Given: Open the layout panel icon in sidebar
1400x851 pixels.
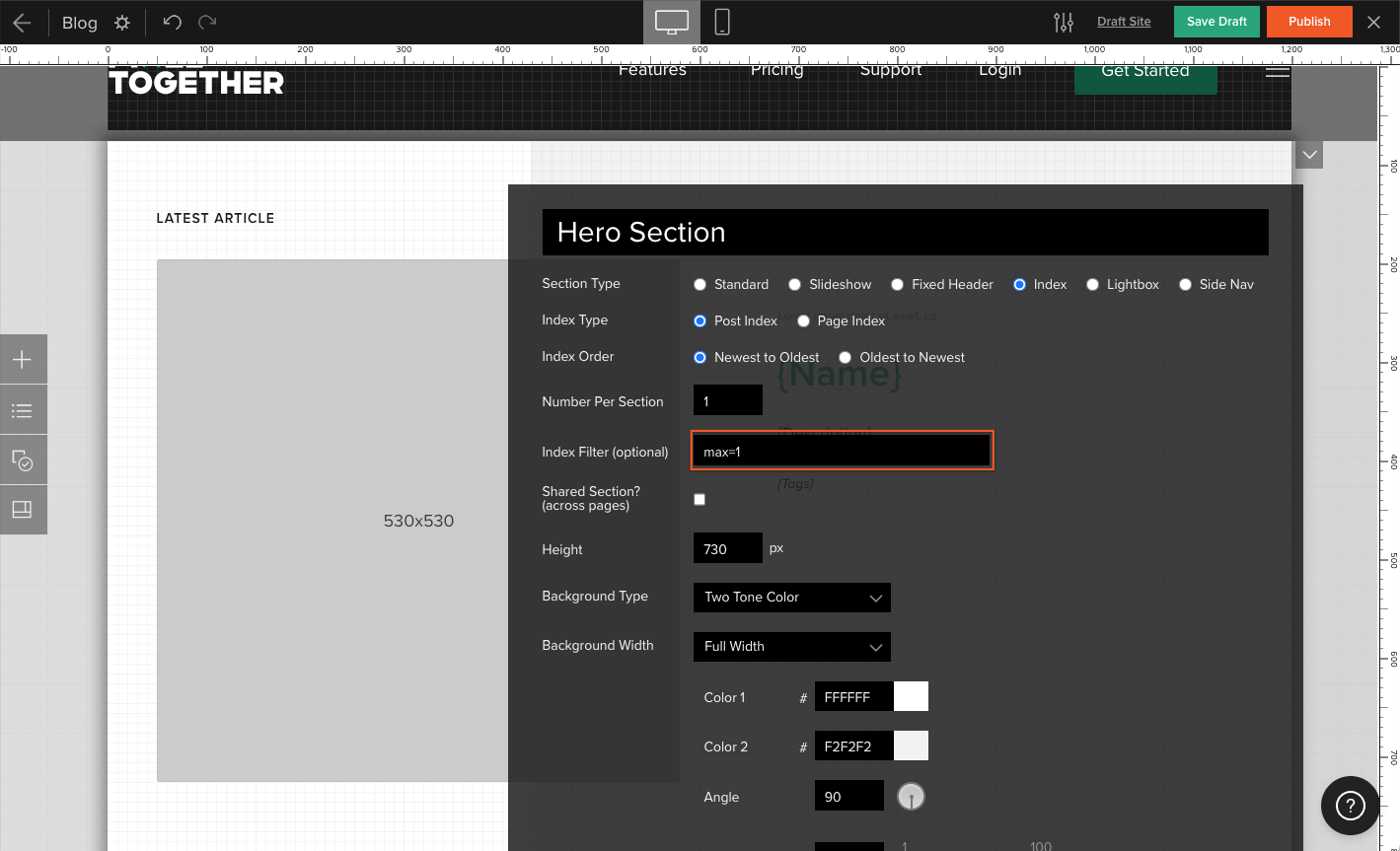Looking at the screenshot, I should point(23,510).
